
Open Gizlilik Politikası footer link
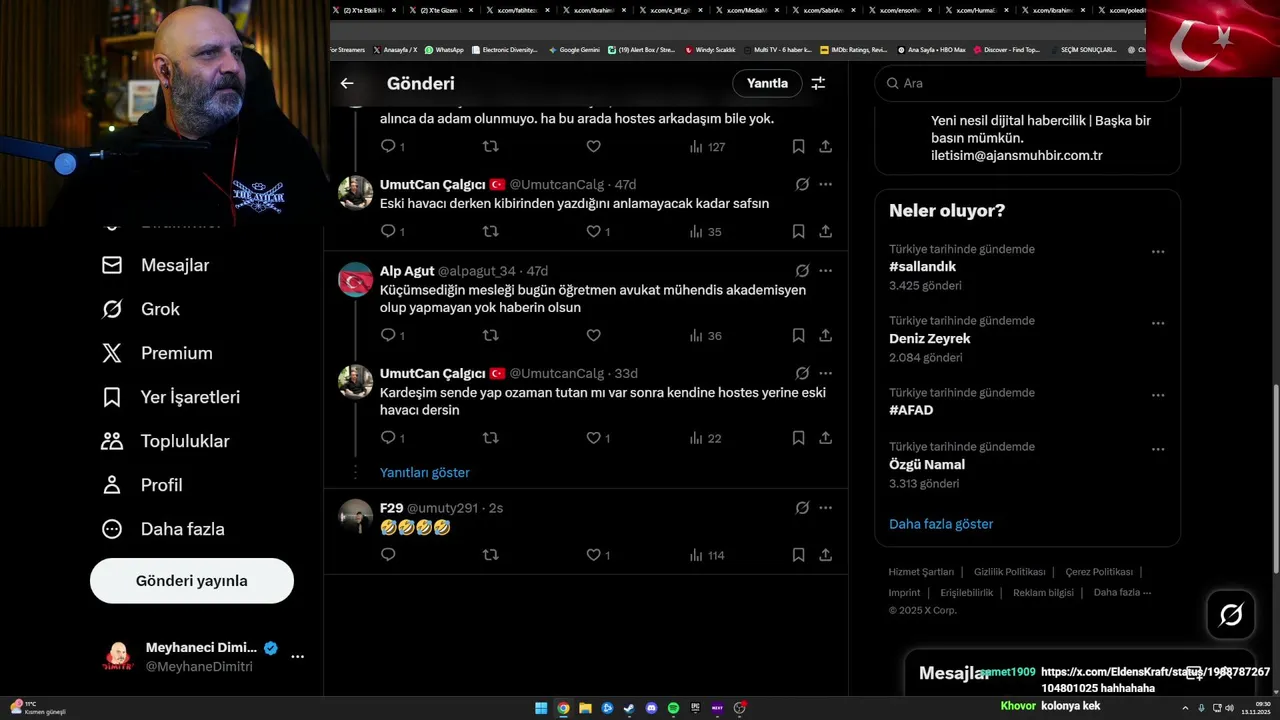1010,572
